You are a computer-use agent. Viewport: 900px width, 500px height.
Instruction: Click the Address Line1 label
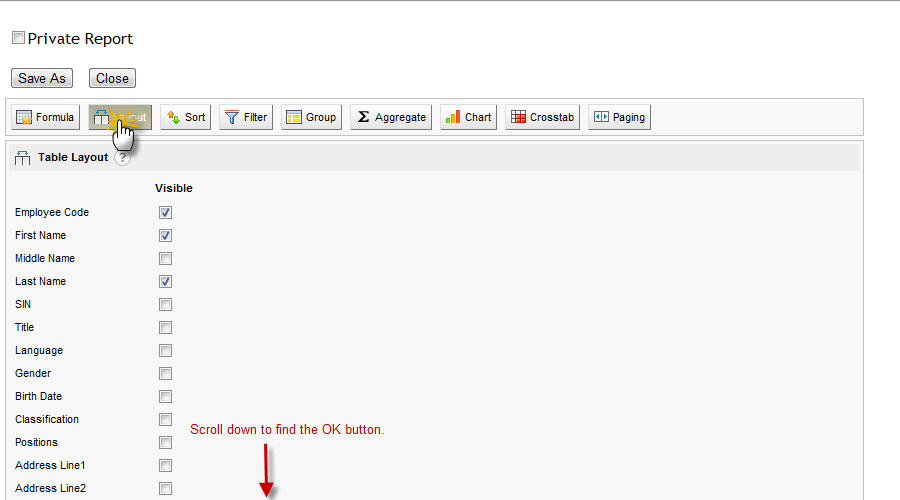pos(50,465)
